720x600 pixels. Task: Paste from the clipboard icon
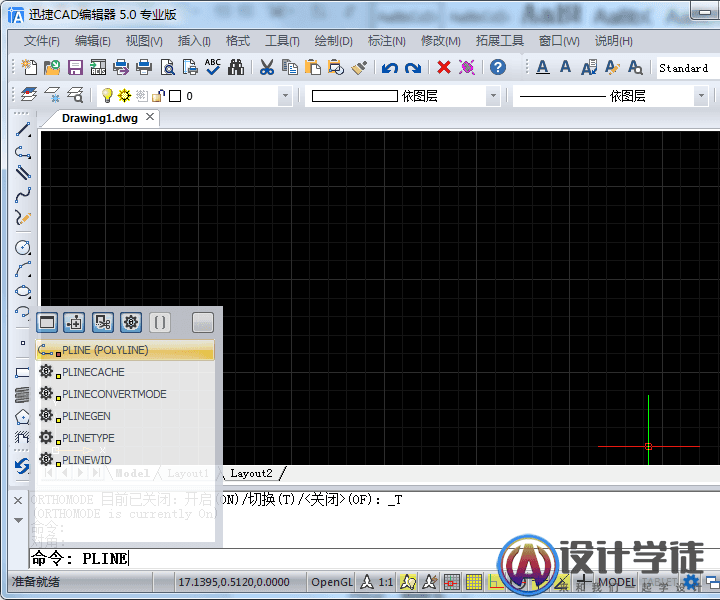tap(313, 67)
